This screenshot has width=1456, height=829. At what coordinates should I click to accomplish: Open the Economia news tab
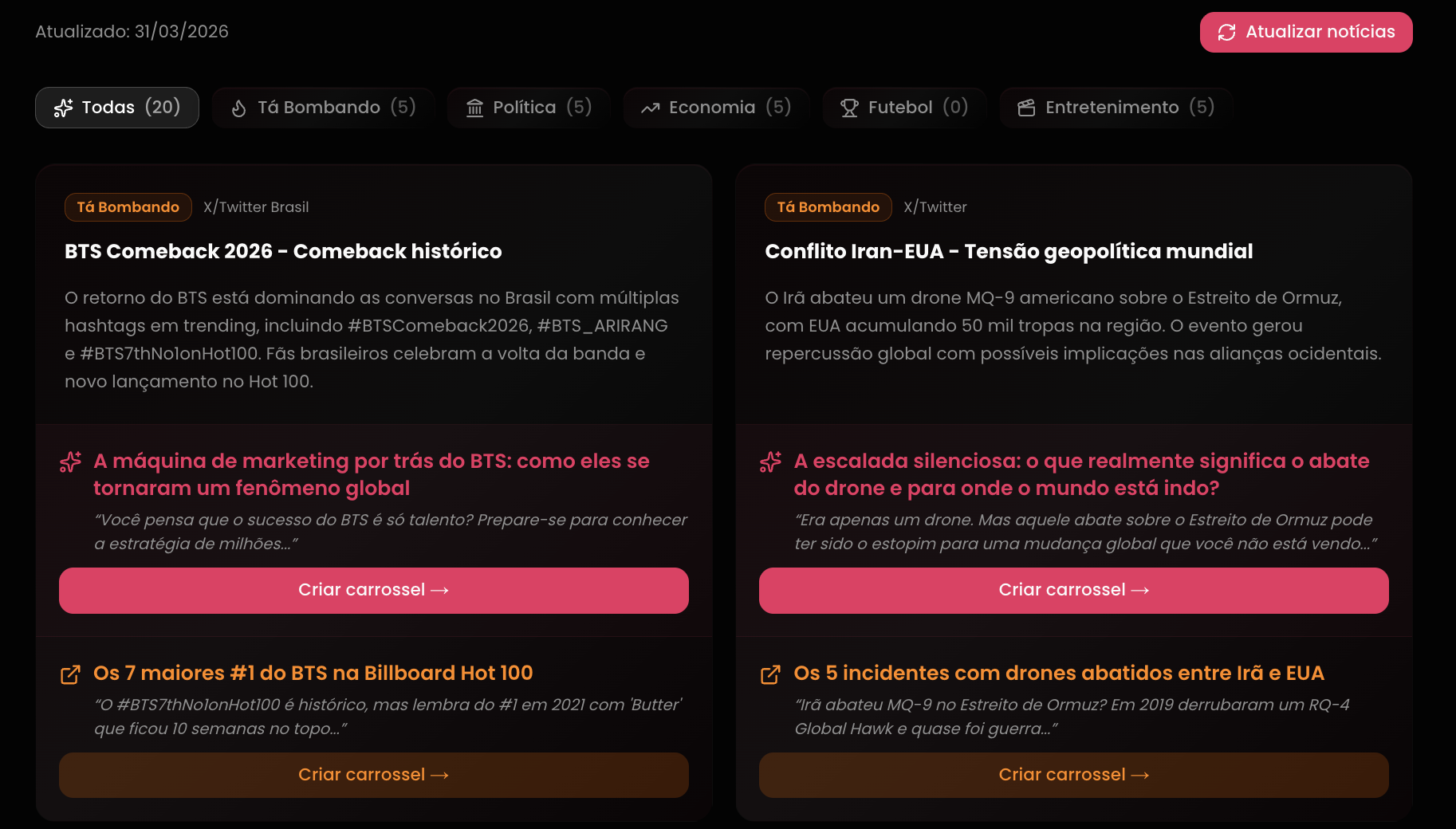pyautogui.click(x=715, y=108)
